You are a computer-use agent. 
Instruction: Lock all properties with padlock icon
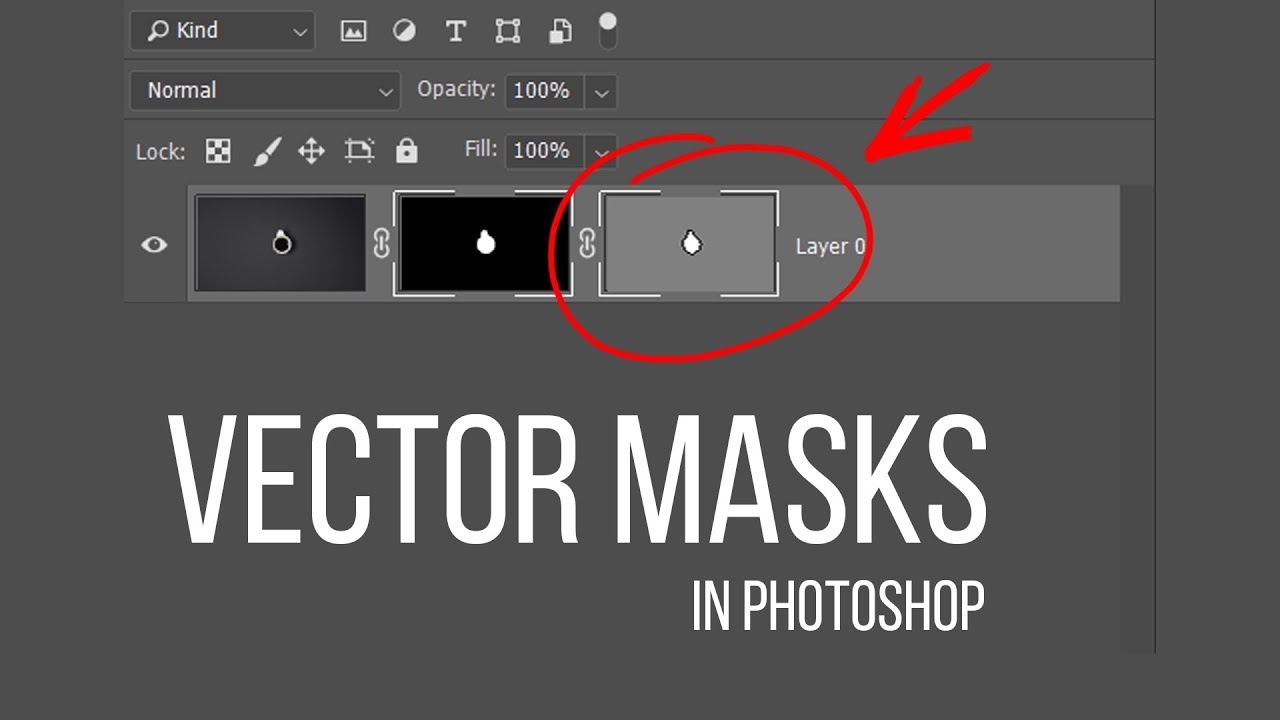pos(406,150)
